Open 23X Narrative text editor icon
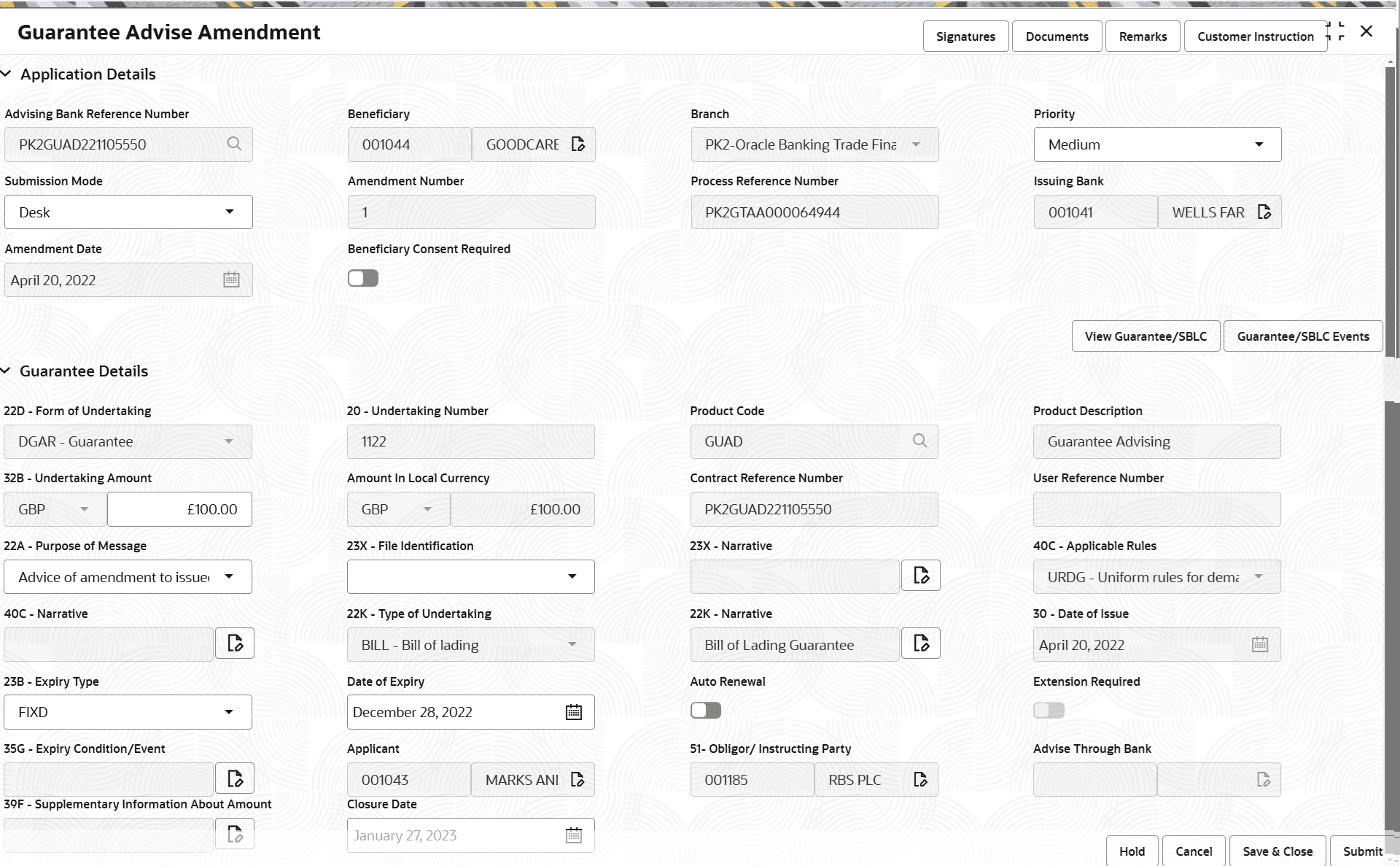The width and height of the screenshot is (1400, 866). point(921,576)
